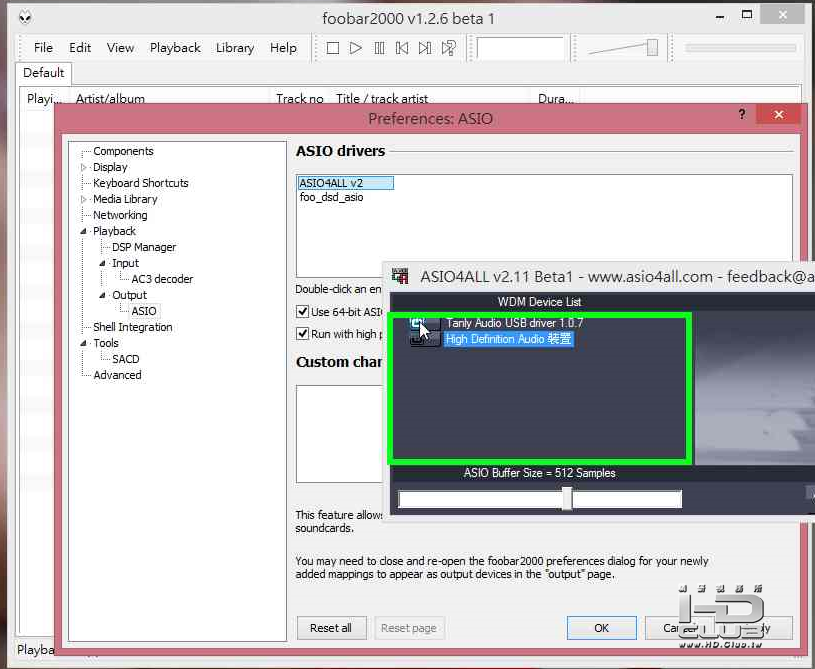
Task: Toggle the Tanly Audio USB driver power button
Action: (x=418, y=323)
